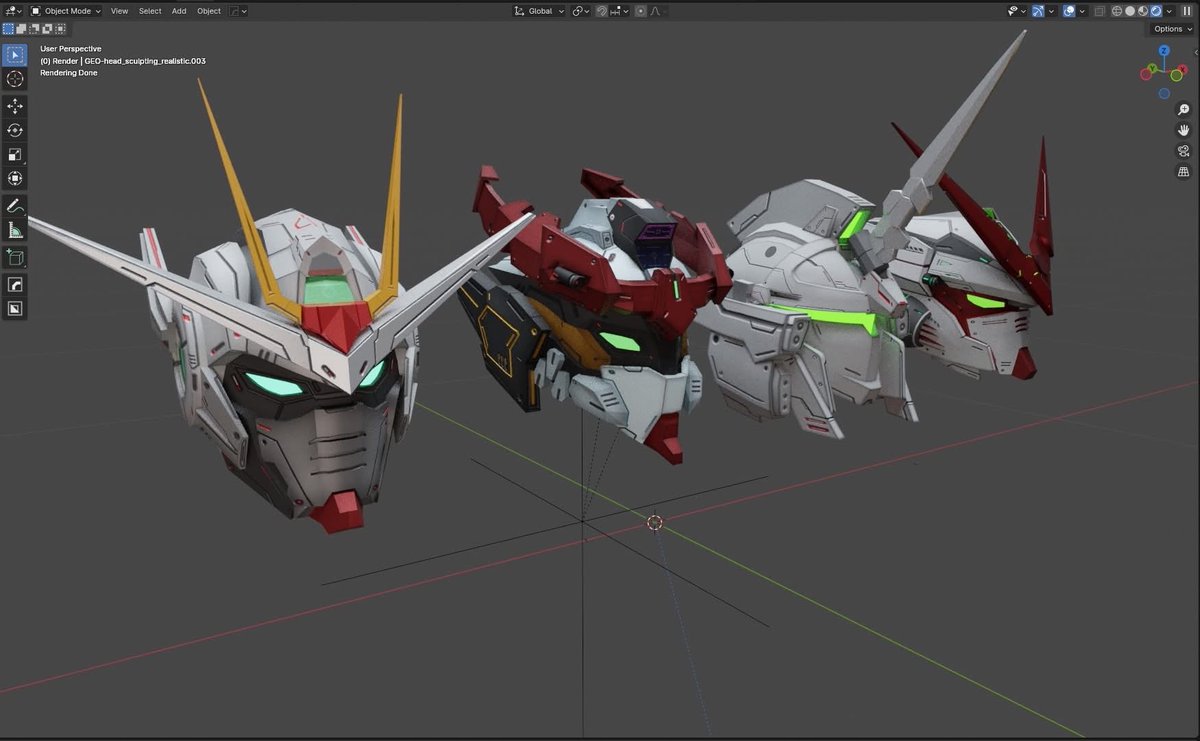This screenshot has height=741, width=1200.
Task: Activate the Rotate tool
Action: (x=15, y=130)
